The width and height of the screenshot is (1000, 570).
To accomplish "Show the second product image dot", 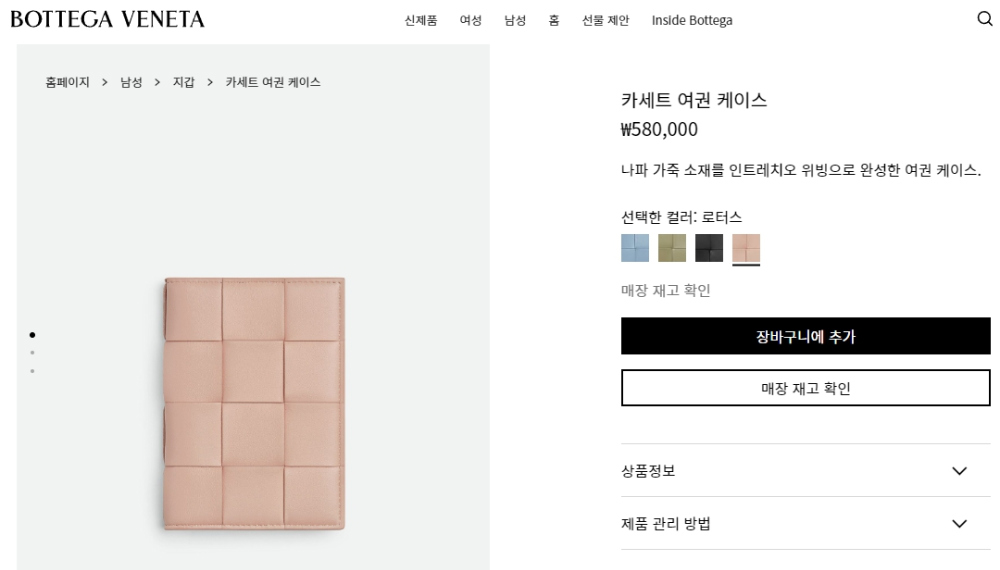I will [33, 353].
